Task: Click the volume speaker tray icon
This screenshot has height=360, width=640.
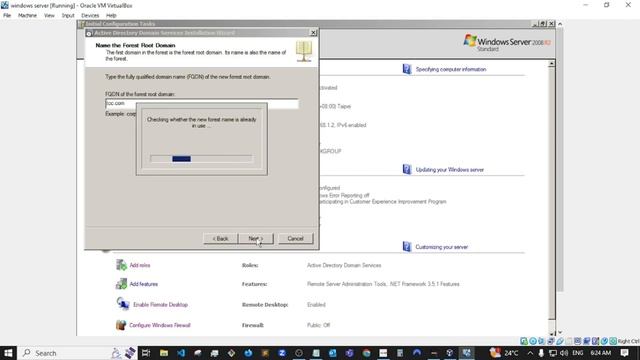Action: 564,353
